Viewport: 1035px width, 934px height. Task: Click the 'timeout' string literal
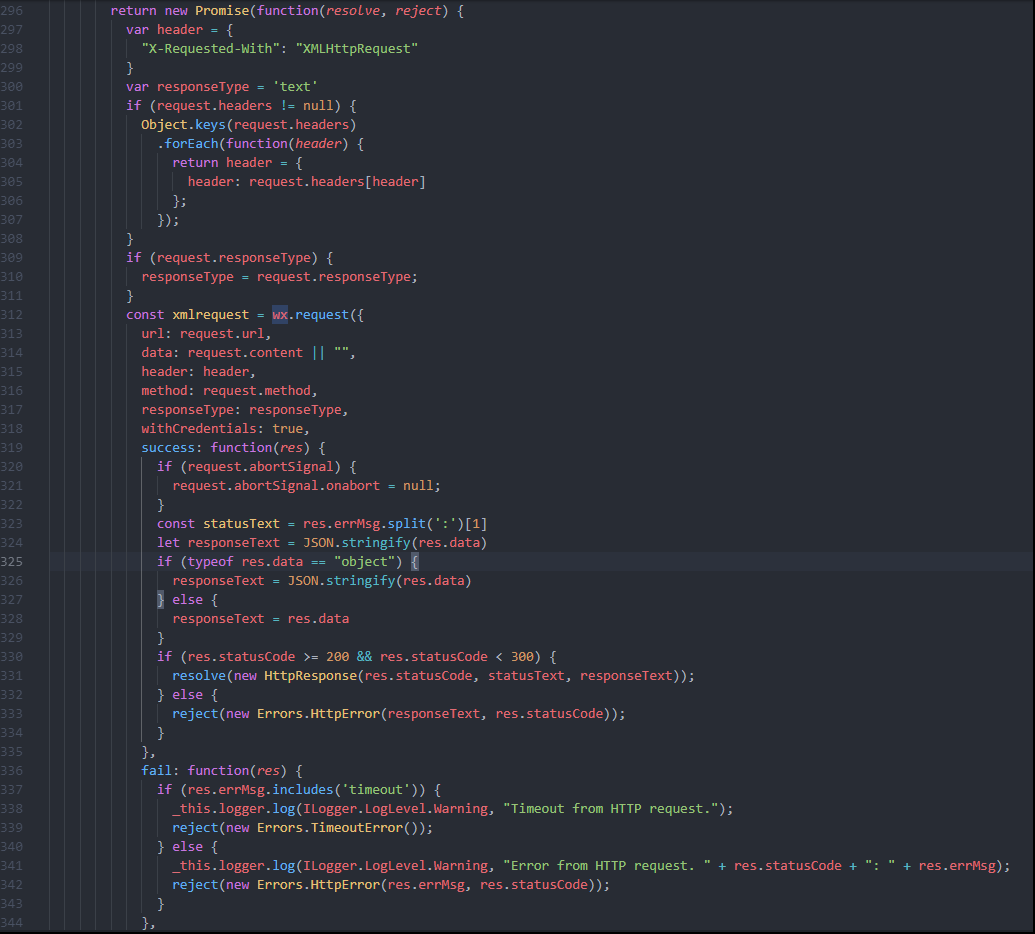pos(376,790)
